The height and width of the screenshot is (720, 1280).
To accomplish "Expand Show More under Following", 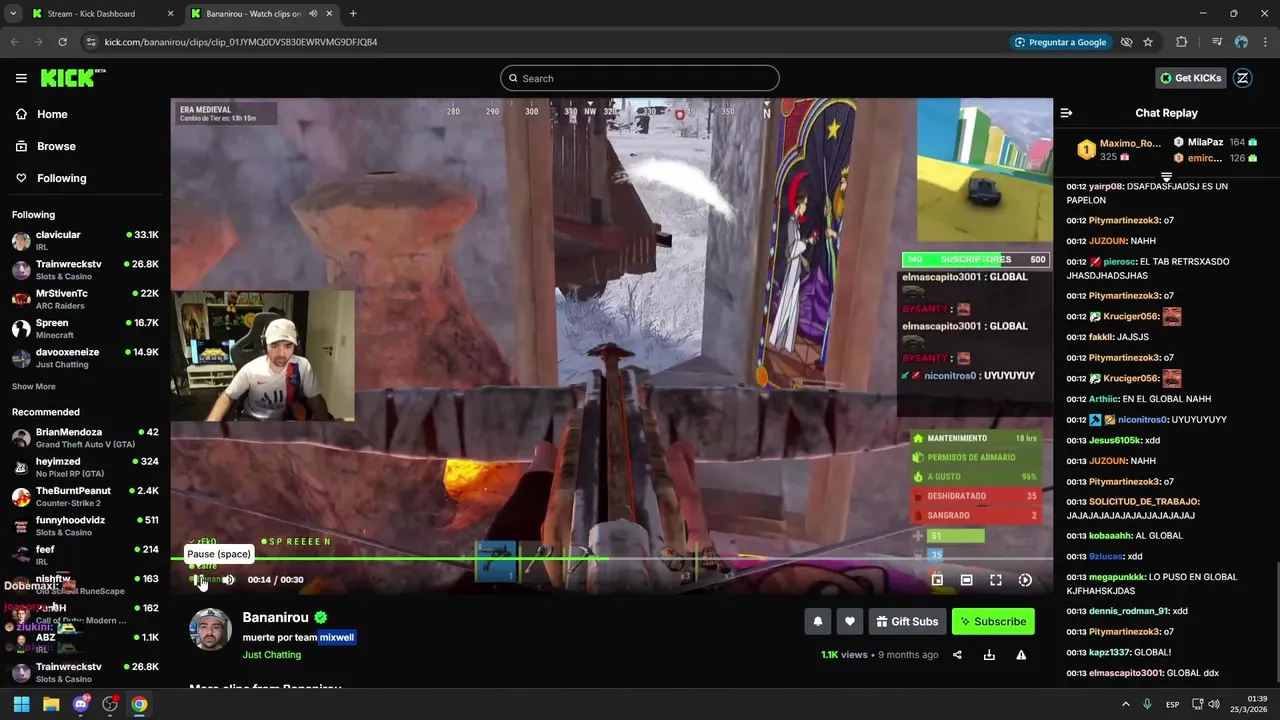I will pos(34,386).
